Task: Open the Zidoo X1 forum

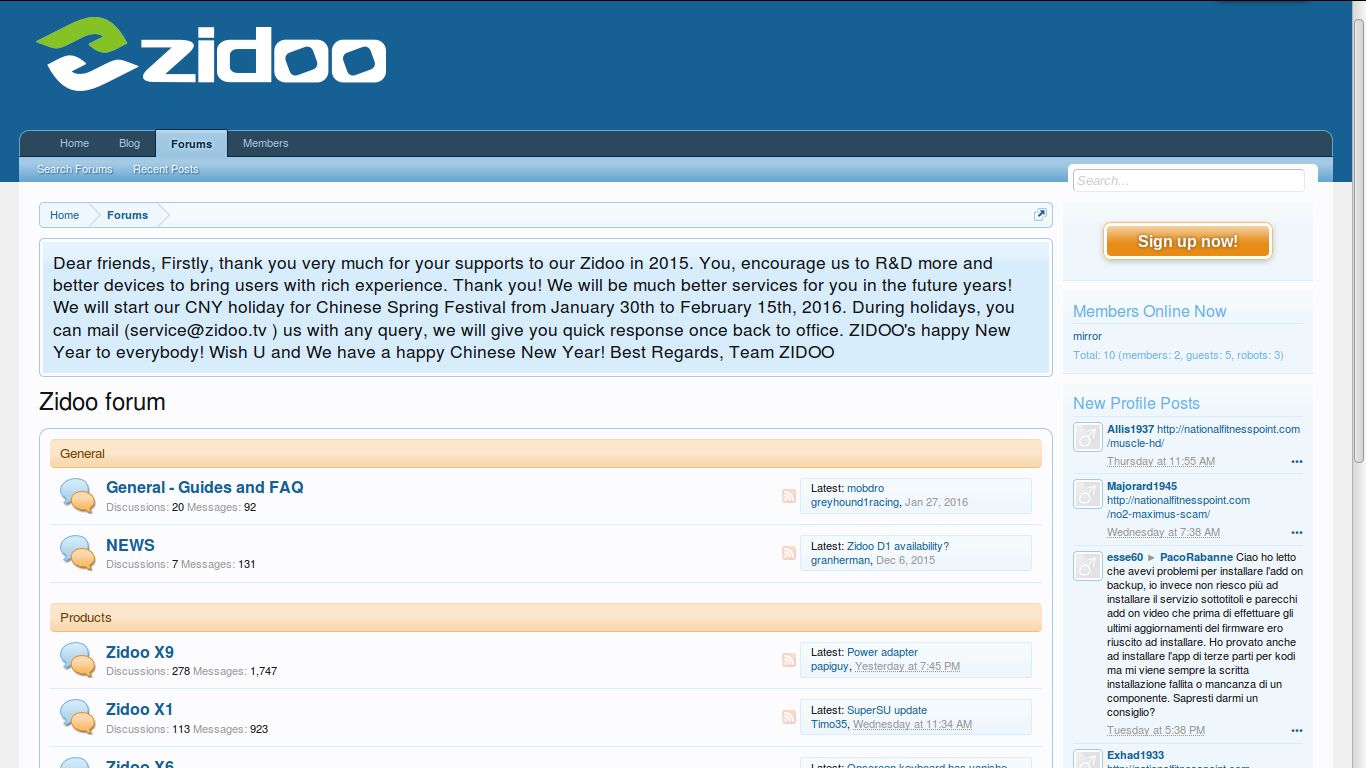Action: 140,709
